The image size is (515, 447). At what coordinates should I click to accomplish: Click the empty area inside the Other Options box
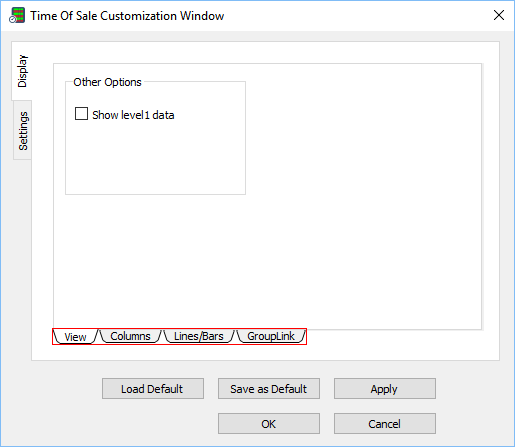(x=155, y=157)
